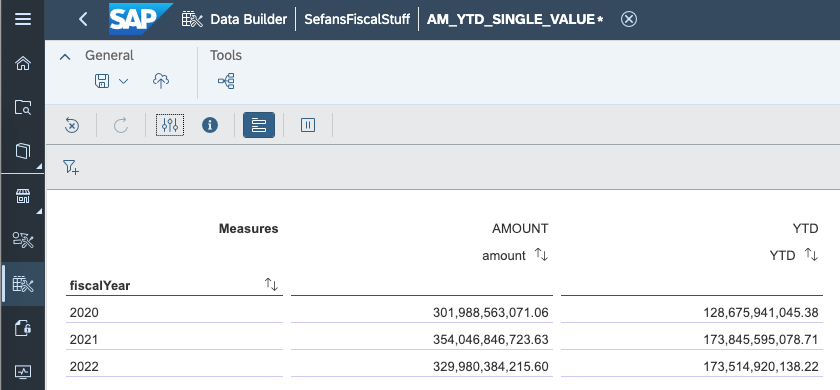The image size is (840, 390).
Task: Click the reset data preview icon
Action: pyautogui.click(x=71, y=125)
